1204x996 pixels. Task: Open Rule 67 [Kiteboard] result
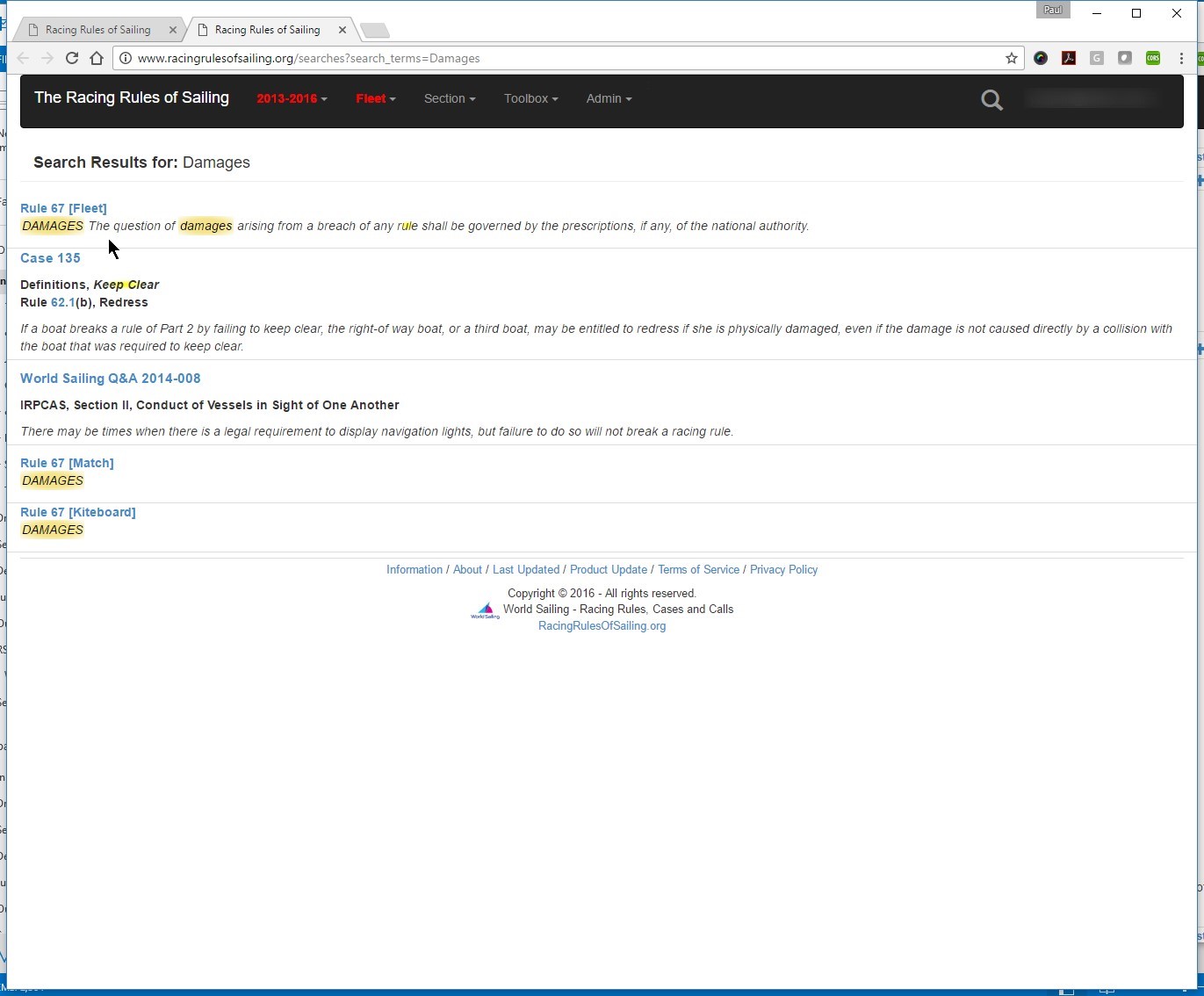pos(78,512)
